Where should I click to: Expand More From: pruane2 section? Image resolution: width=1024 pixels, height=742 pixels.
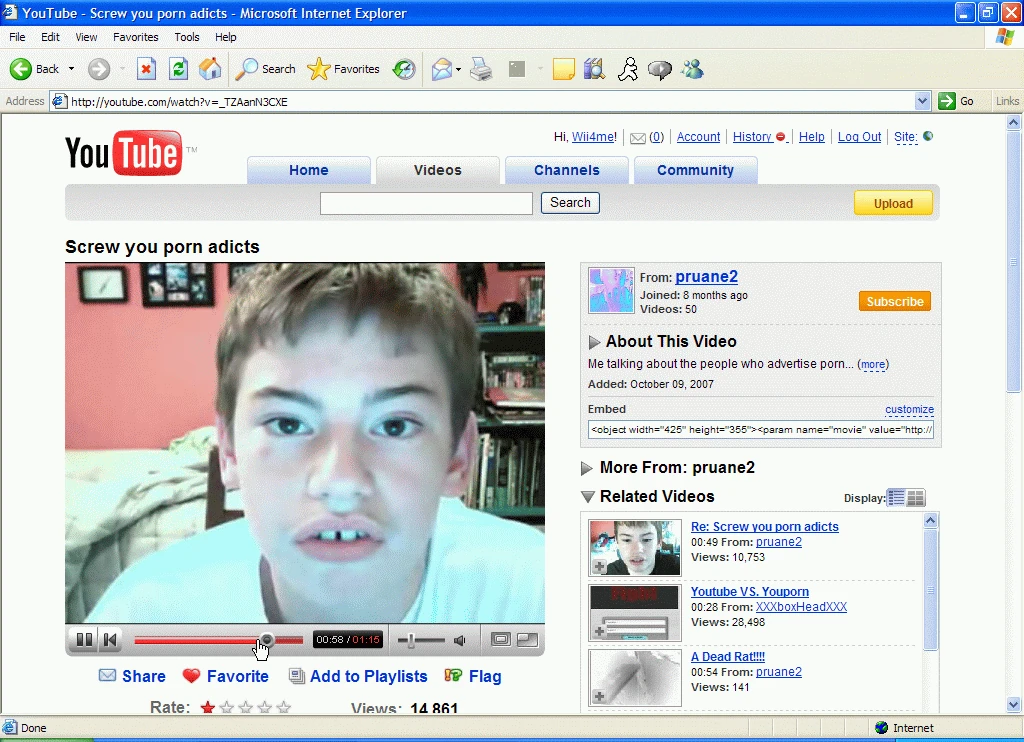(x=586, y=468)
